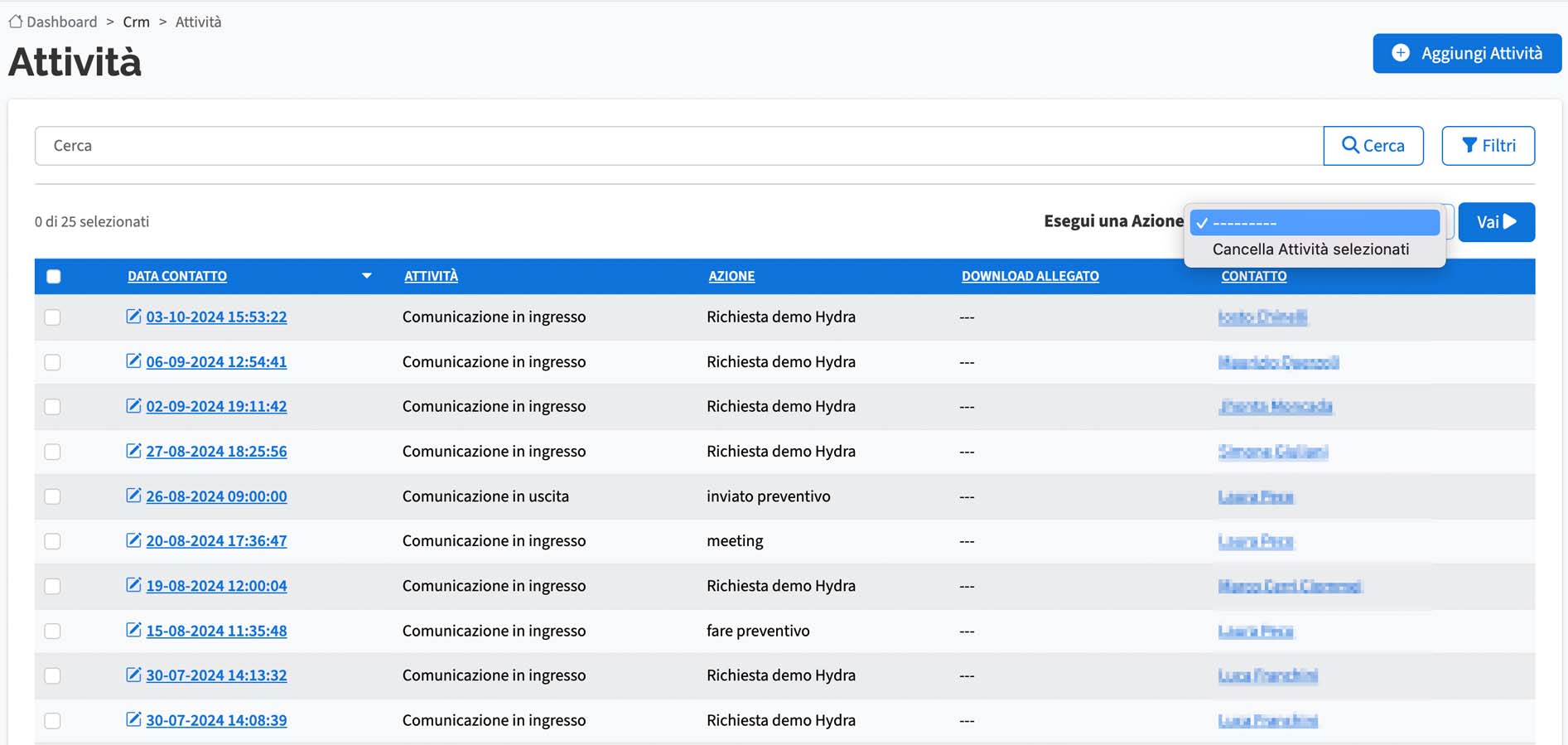Click the Aggiungi Attività button

pos(1467,53)
